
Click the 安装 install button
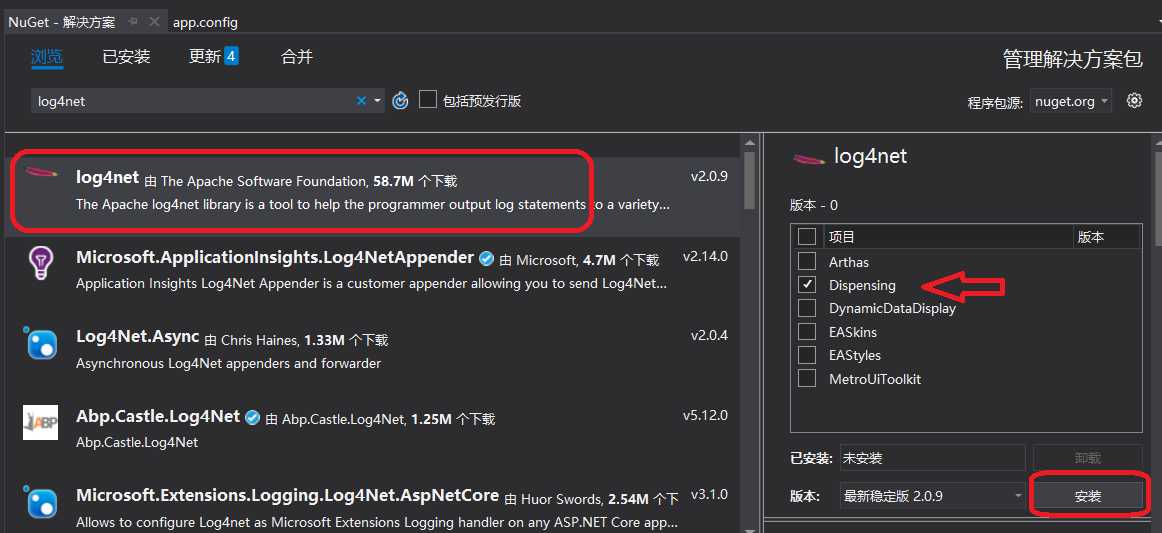[x=1088, y=496]
